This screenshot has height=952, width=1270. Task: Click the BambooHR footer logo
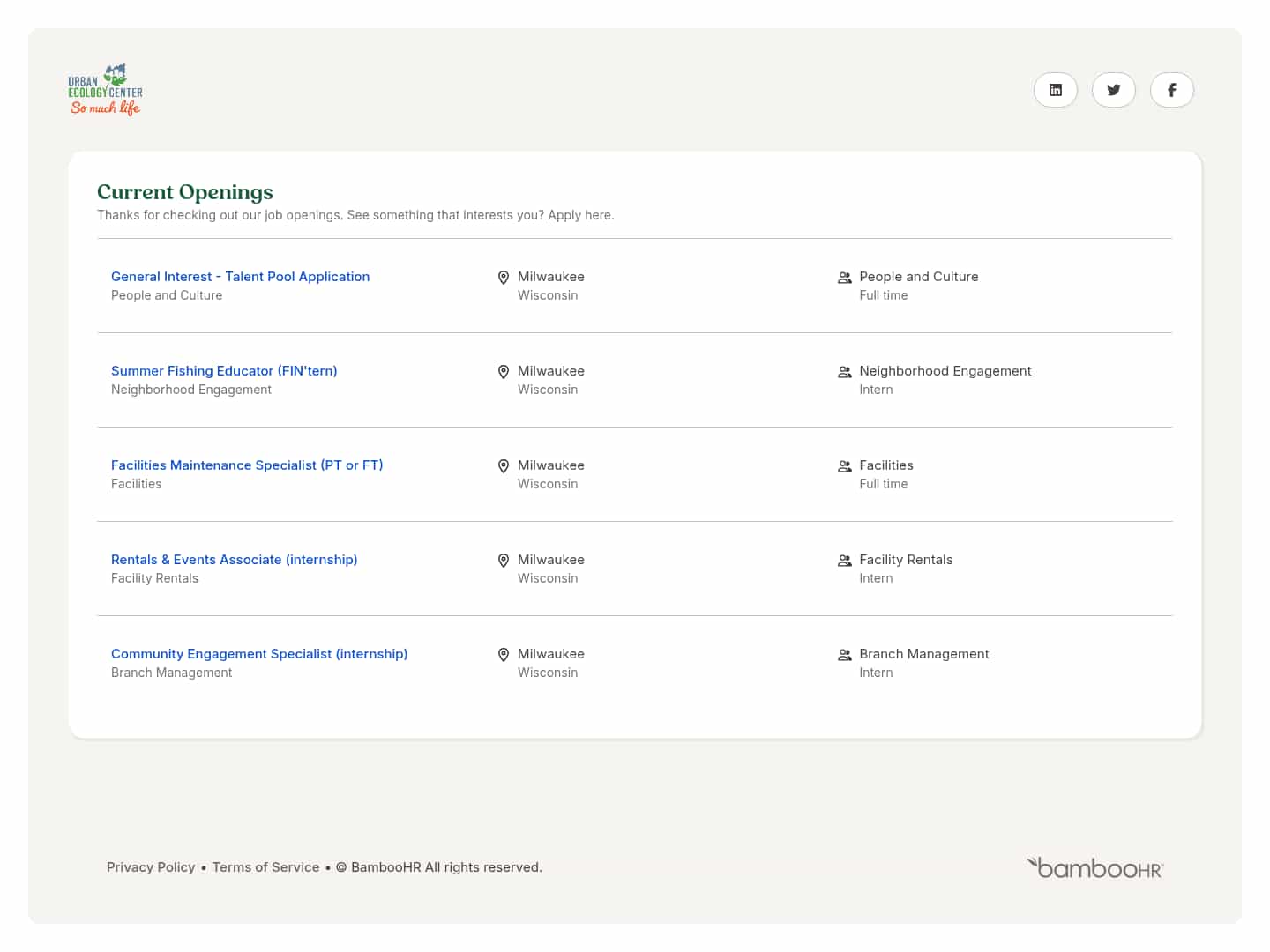point(1094,867)
